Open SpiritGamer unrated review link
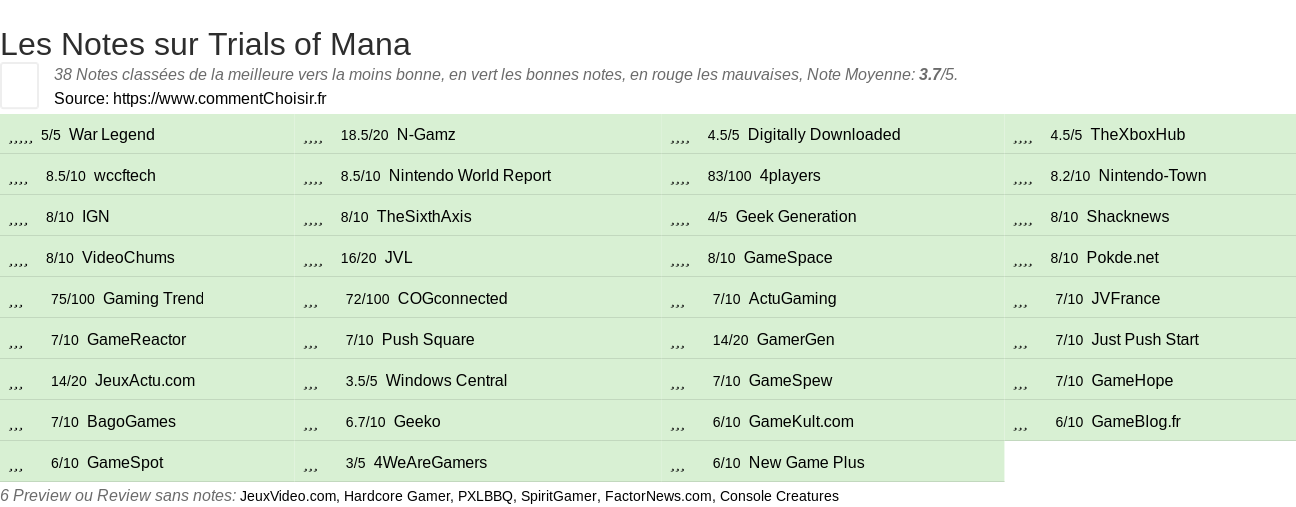Screen dimensions: 1296x507 559,496
